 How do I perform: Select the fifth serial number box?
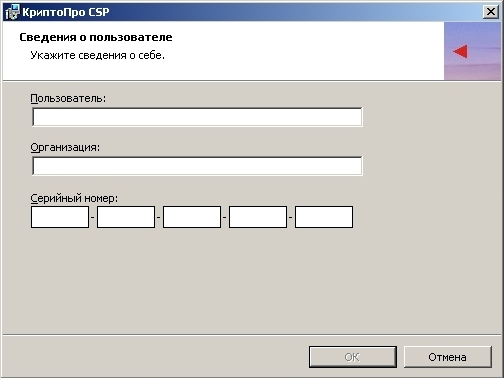click(324, 217)
